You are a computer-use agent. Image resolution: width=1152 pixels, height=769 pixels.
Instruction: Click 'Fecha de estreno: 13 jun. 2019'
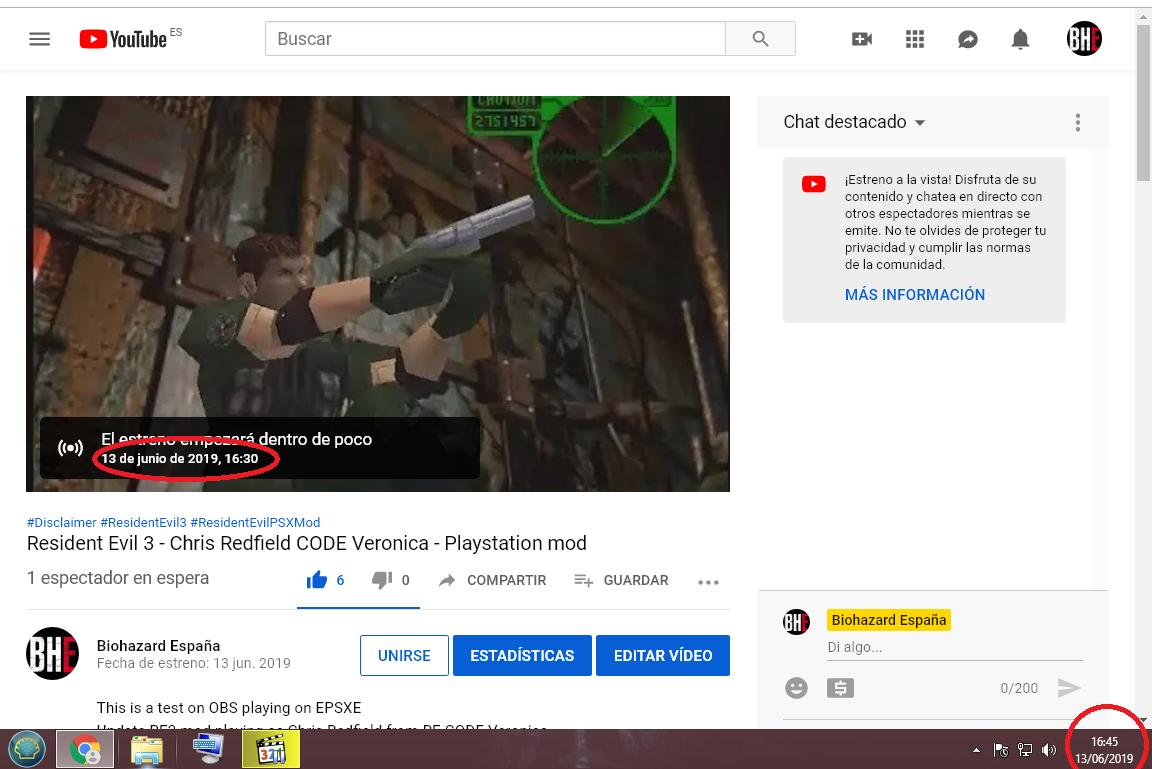(193, 663)
